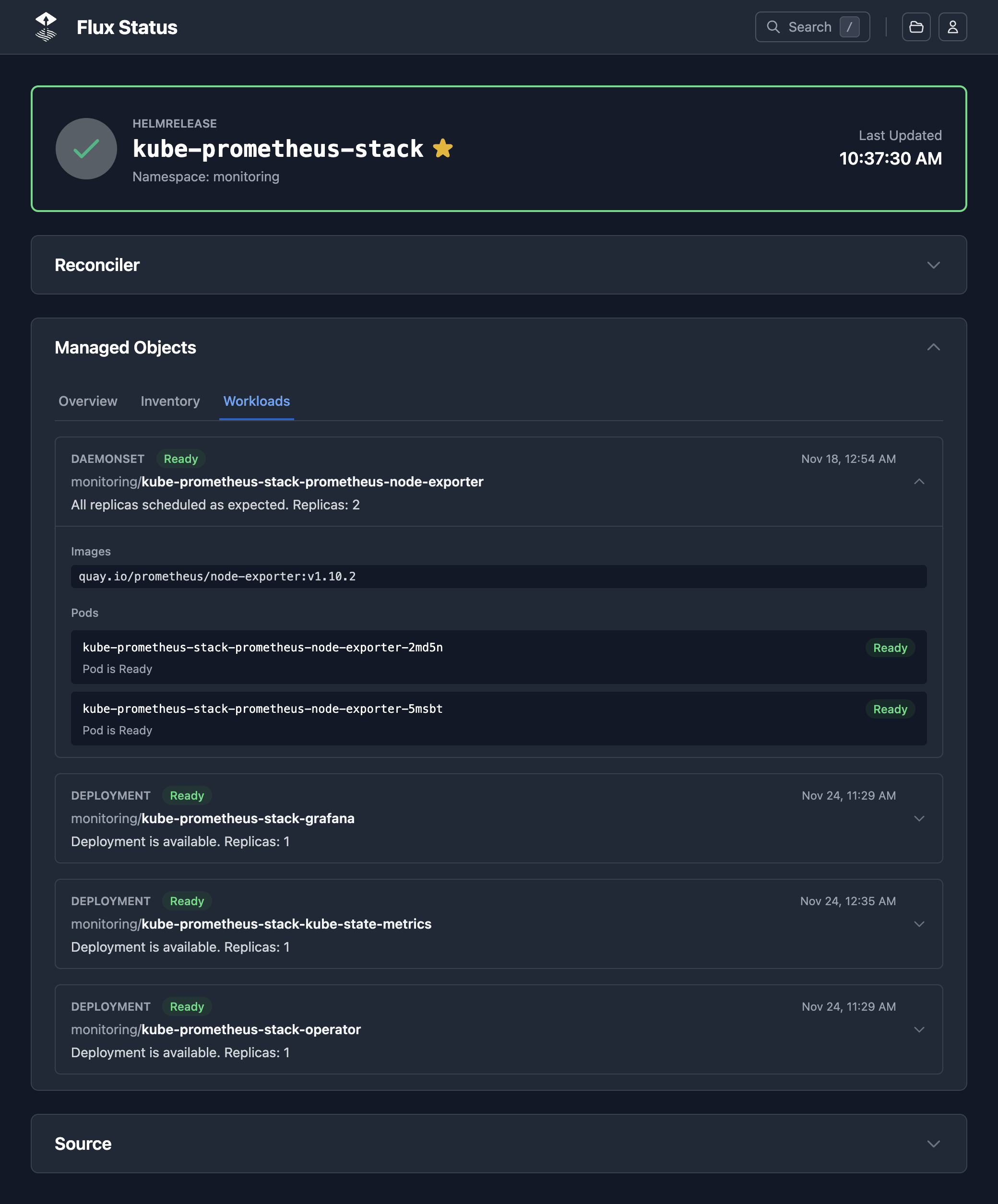Toggle the Ready status on kube-state-metrics
The height and width of the screenshot is (1204, 998).
pyautogui.click(x=187, y=901)
